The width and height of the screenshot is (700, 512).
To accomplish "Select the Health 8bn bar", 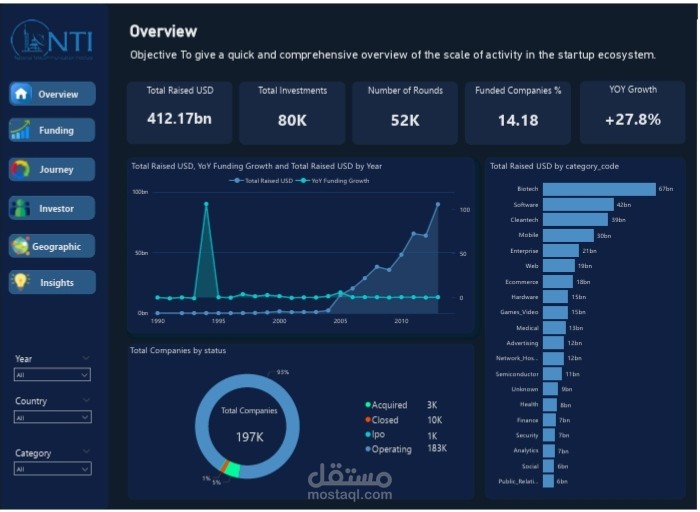I will tap(550, 404).
